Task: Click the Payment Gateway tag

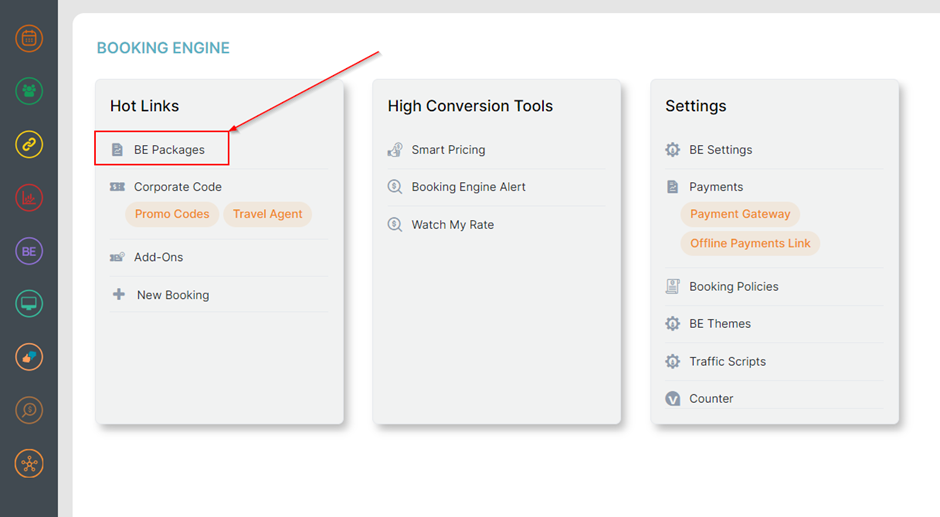Action: tap(740, 214)
